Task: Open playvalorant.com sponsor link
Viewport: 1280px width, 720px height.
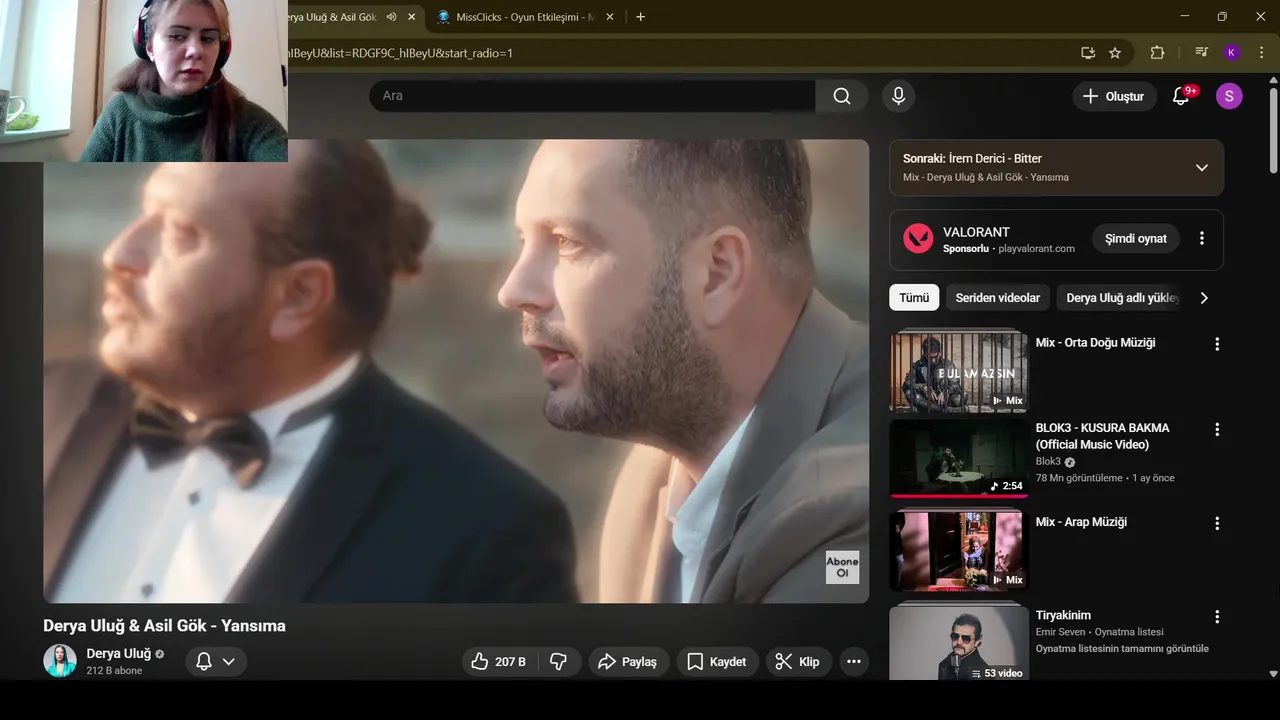Action: coord(1036,249)
